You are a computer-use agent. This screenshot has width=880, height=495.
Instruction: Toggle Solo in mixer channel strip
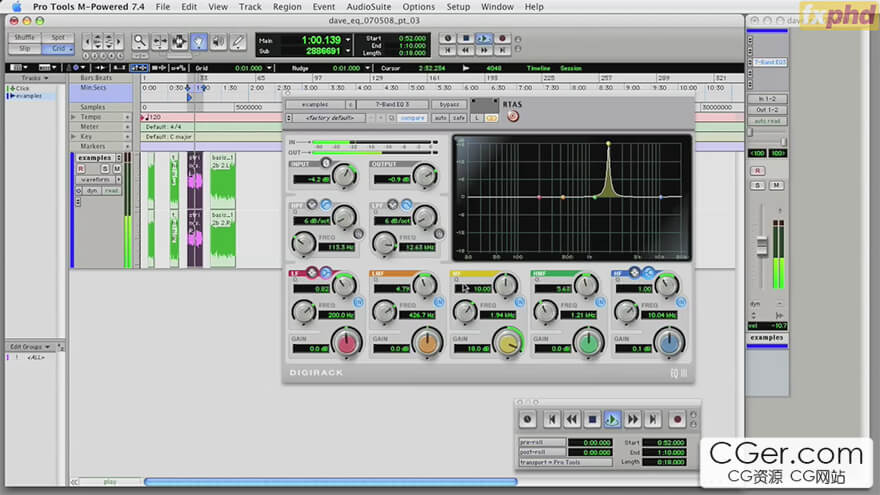click(757, 185)
